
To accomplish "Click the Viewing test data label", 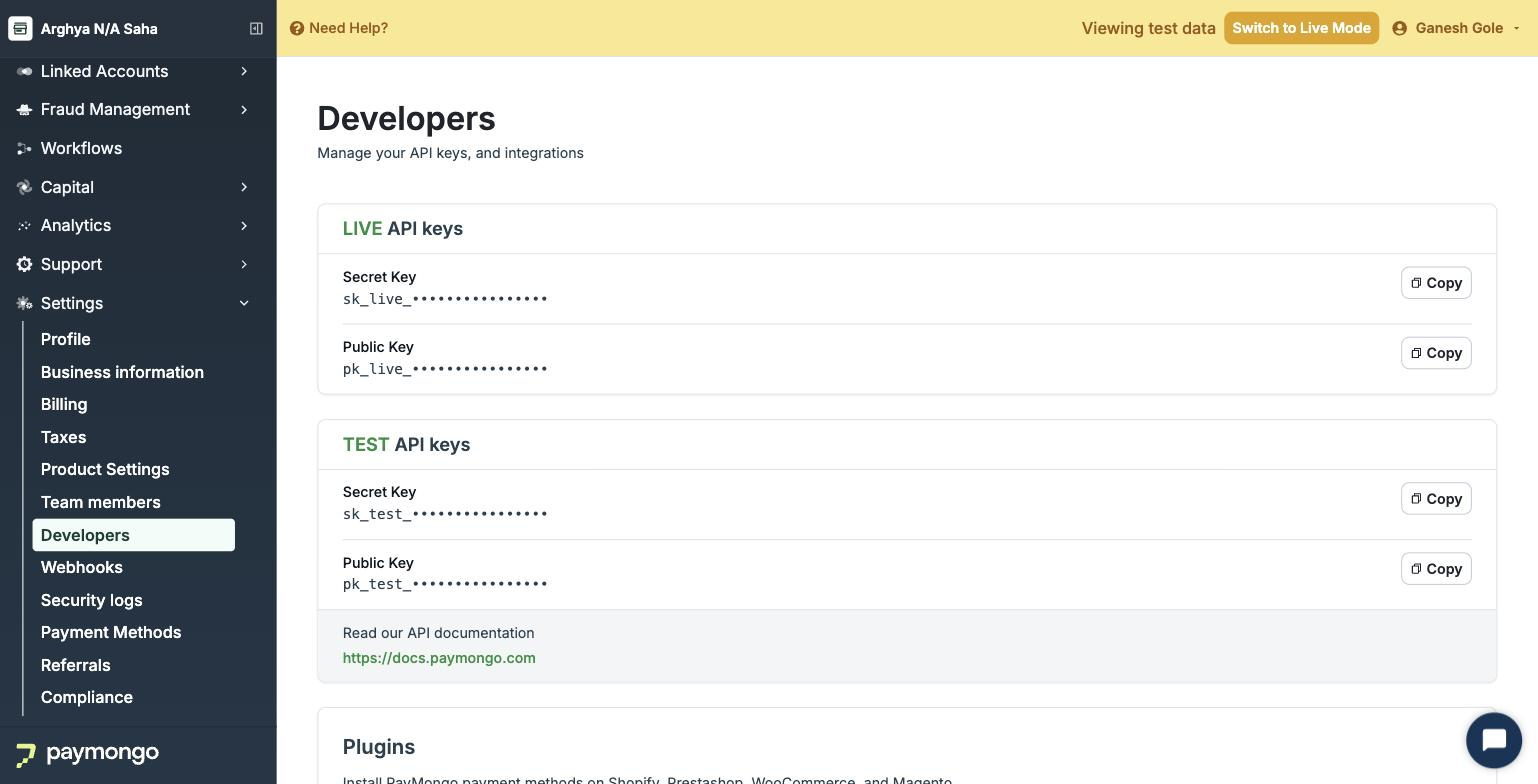I will (x=1148, y=28).
